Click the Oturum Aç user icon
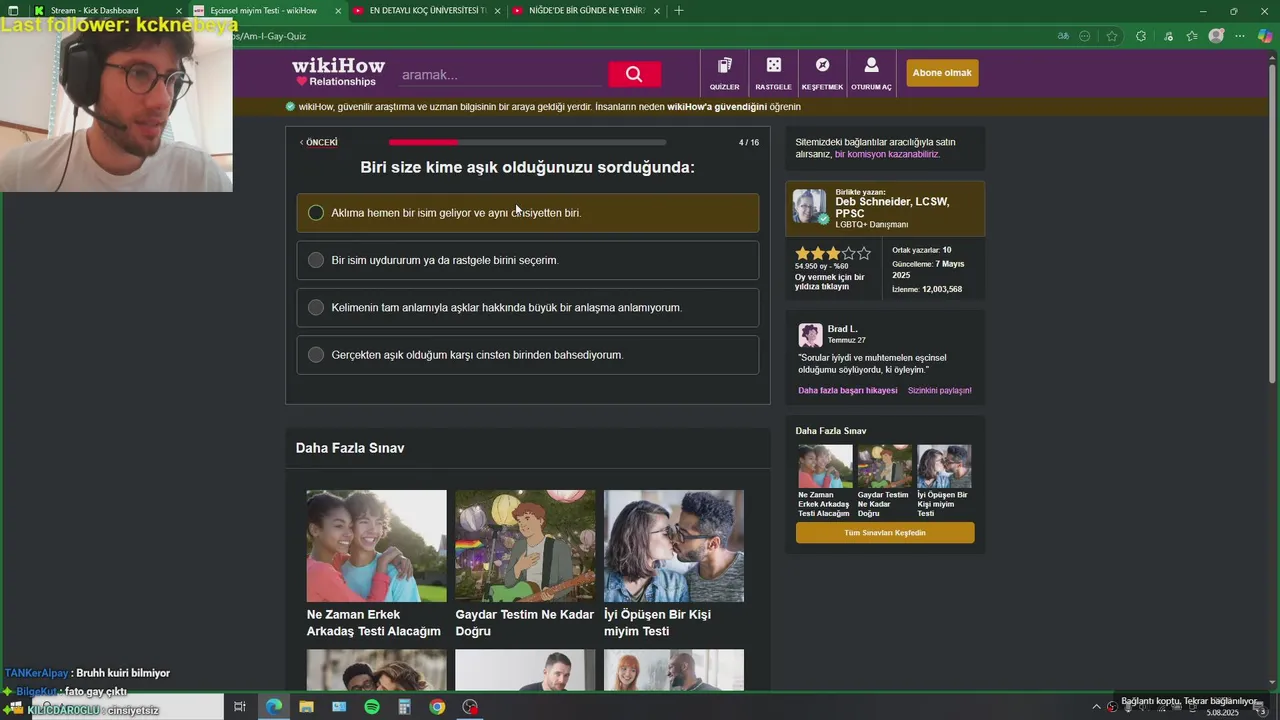Screen dimensions: 1280x720 pyautogui.click(x=871, y=65)
